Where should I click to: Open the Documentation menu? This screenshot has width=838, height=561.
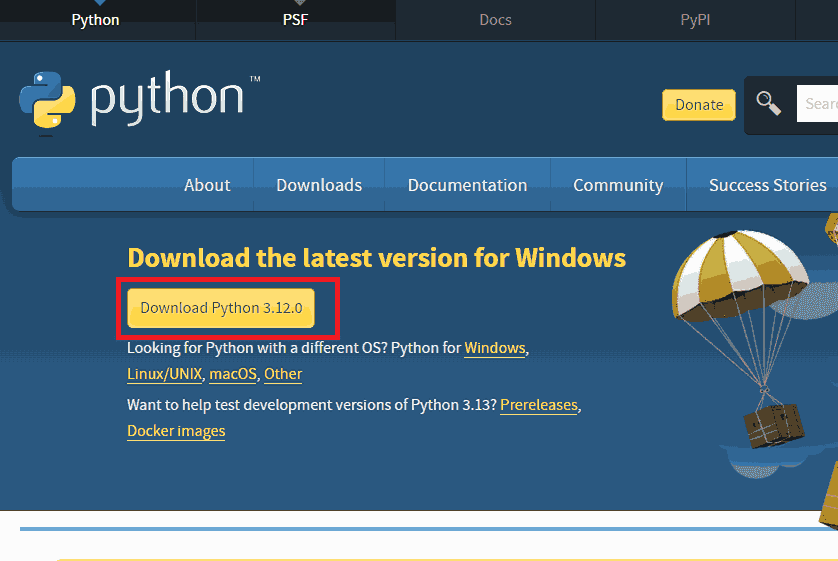click(x=467, y=185)
